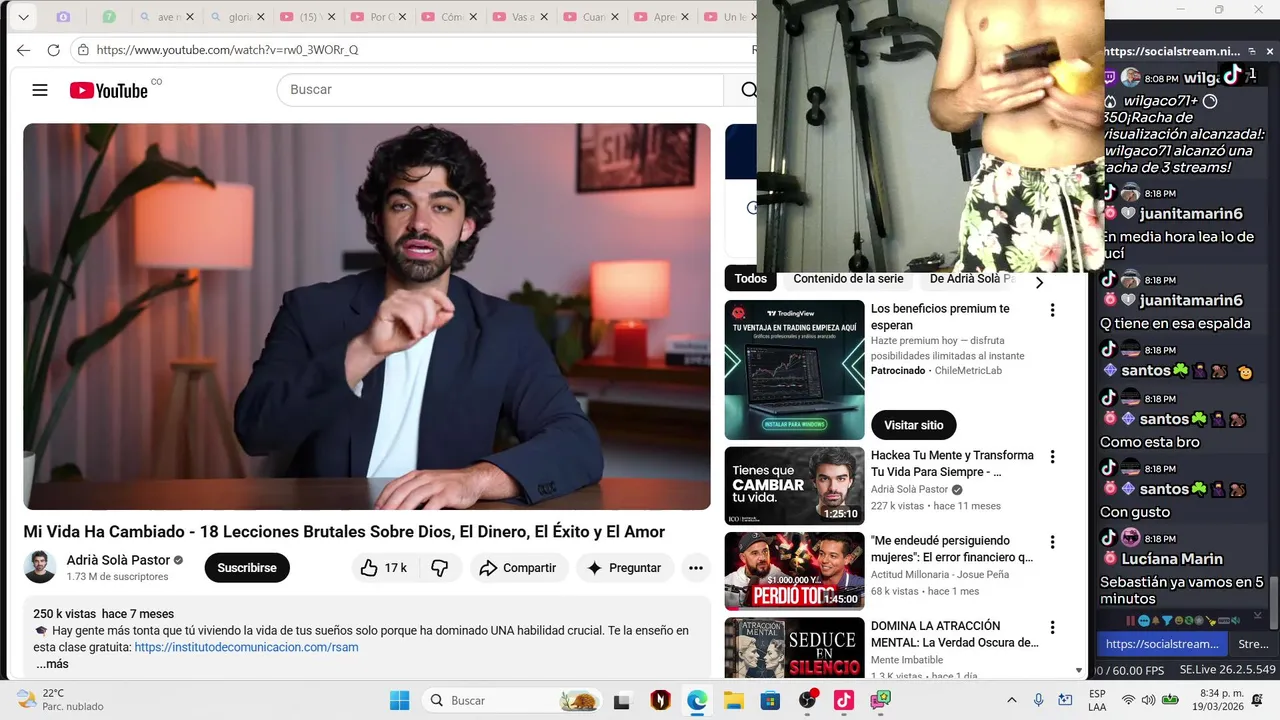Image resolution: width=1280 pixels, height=720 pixels.
Task: Switch to the "ave" search tab
Action: pyautogui.click(x=166, y=17)
